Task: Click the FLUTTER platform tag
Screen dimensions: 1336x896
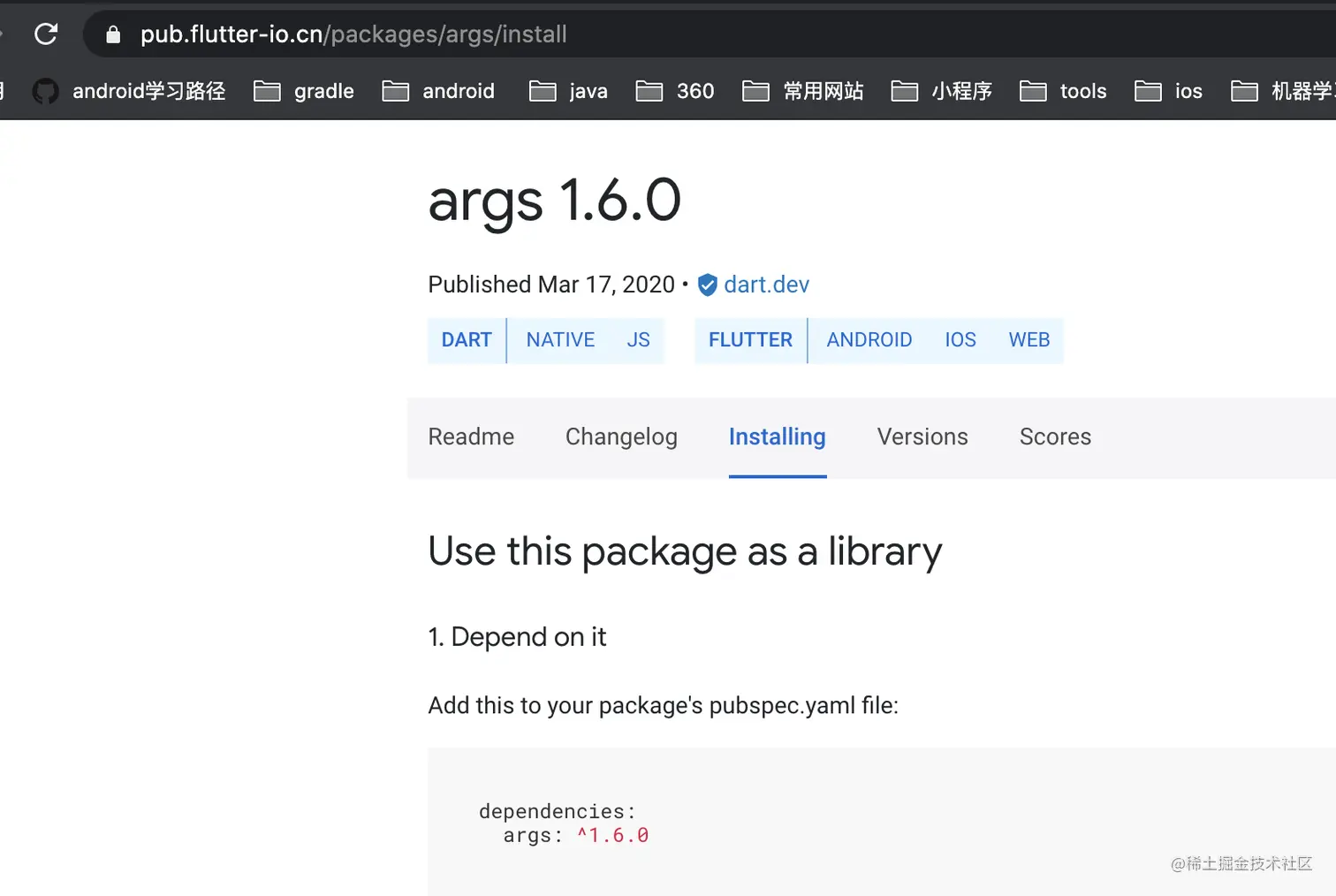Action: (x=750, y=340)
